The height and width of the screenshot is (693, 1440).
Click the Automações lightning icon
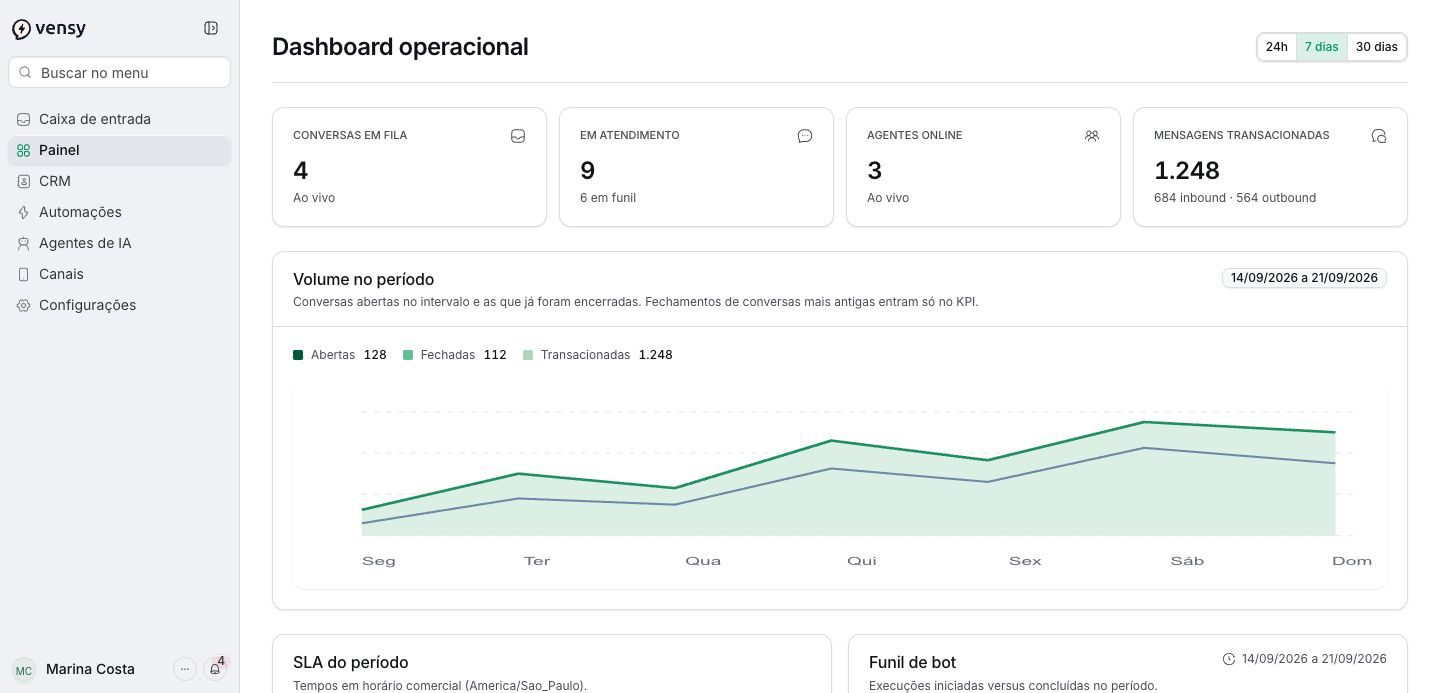coord(24,212)
